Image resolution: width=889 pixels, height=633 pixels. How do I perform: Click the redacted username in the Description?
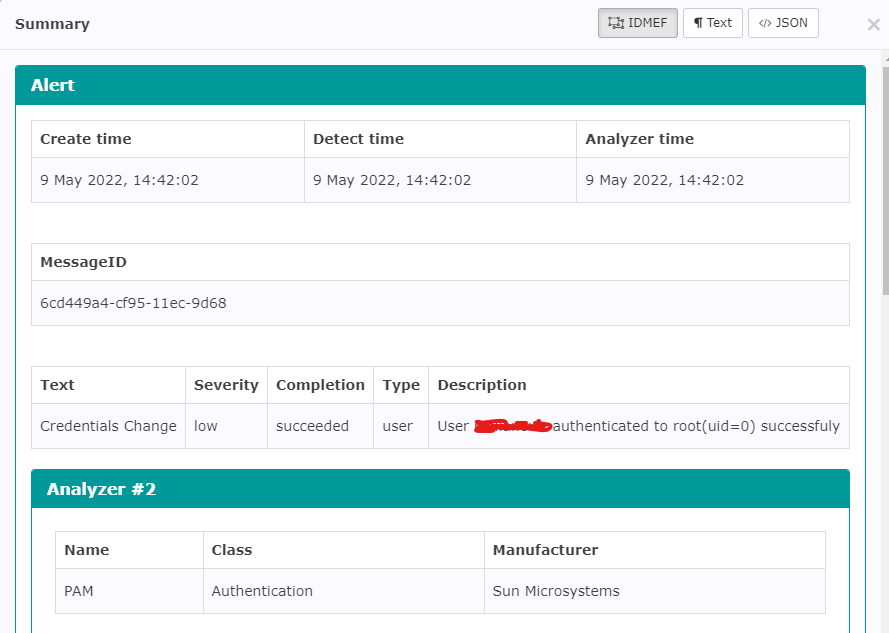[515, 425]
